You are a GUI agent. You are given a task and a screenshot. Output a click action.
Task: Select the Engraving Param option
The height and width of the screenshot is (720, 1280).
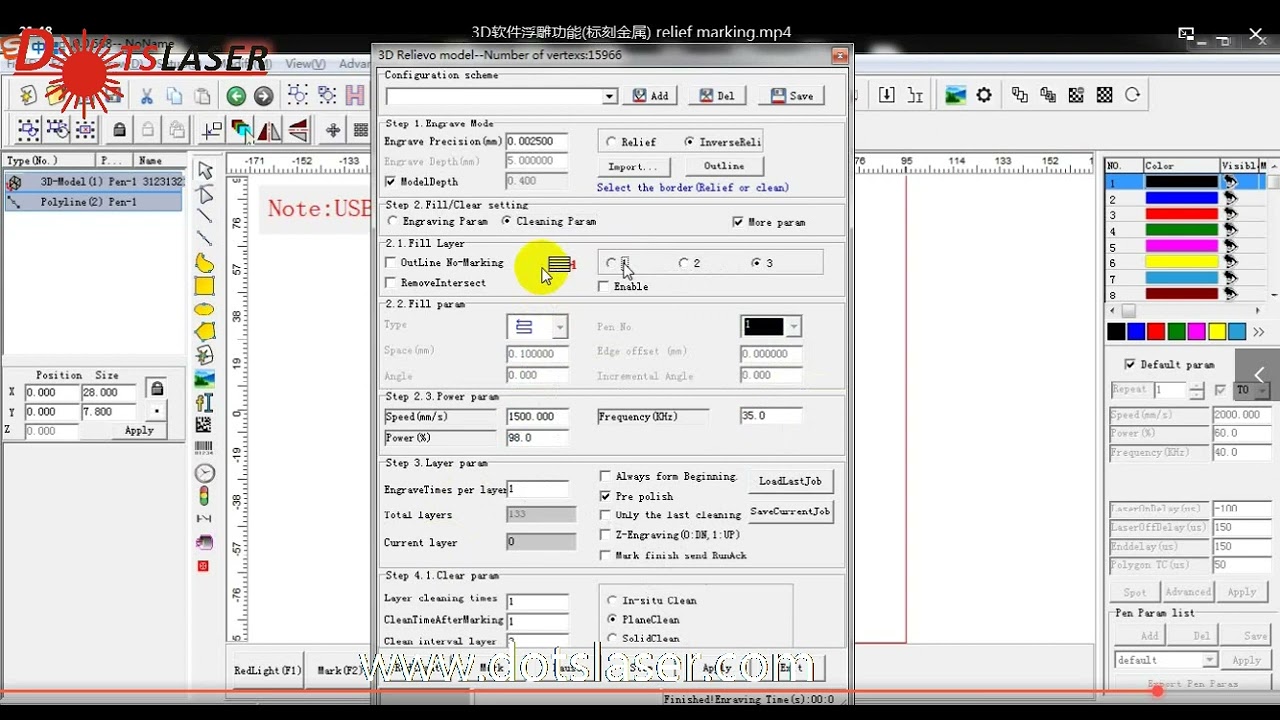coord(393,221)
